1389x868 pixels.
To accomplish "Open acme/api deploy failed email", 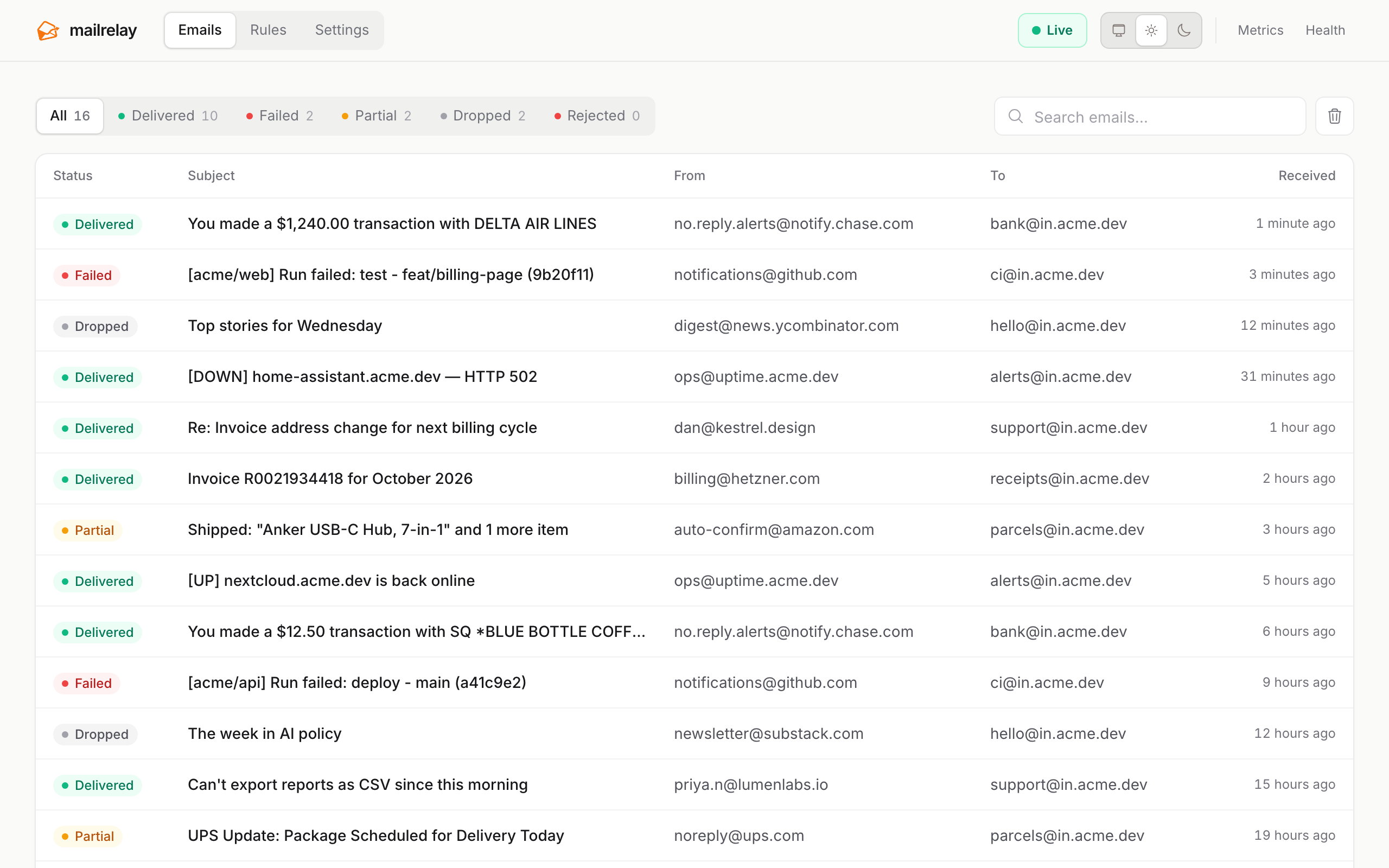I will (694, 682).
